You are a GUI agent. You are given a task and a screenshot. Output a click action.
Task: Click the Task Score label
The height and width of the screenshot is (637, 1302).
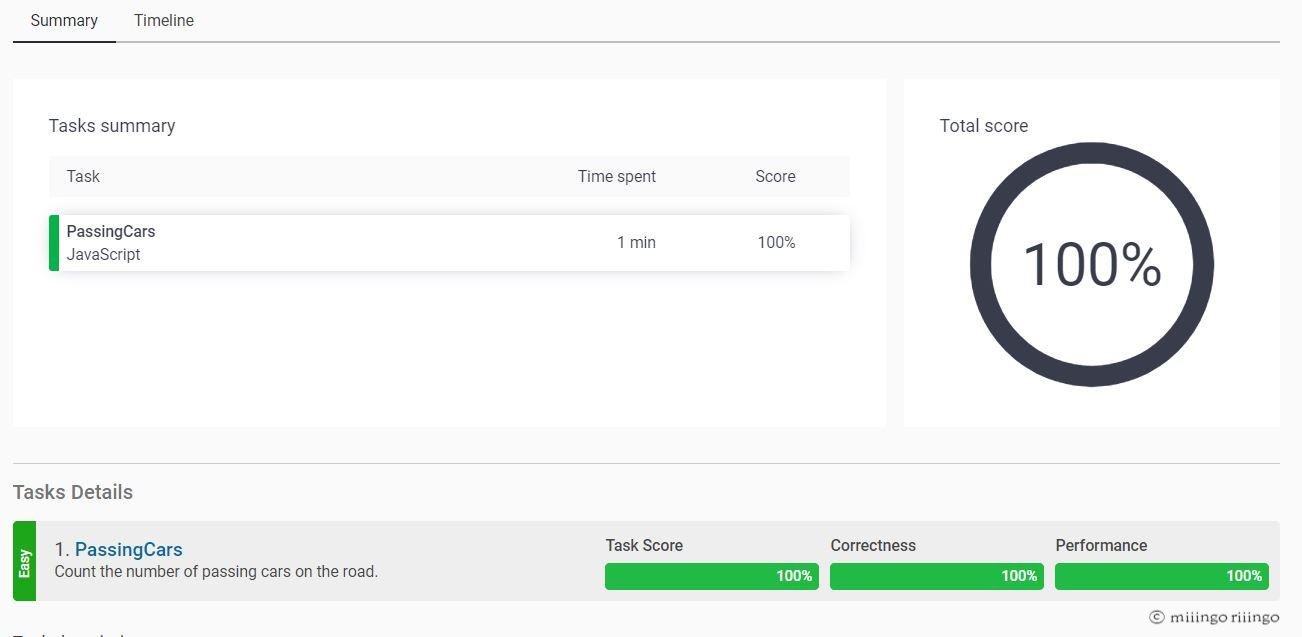pyautogui.click(x=644, y=545)
